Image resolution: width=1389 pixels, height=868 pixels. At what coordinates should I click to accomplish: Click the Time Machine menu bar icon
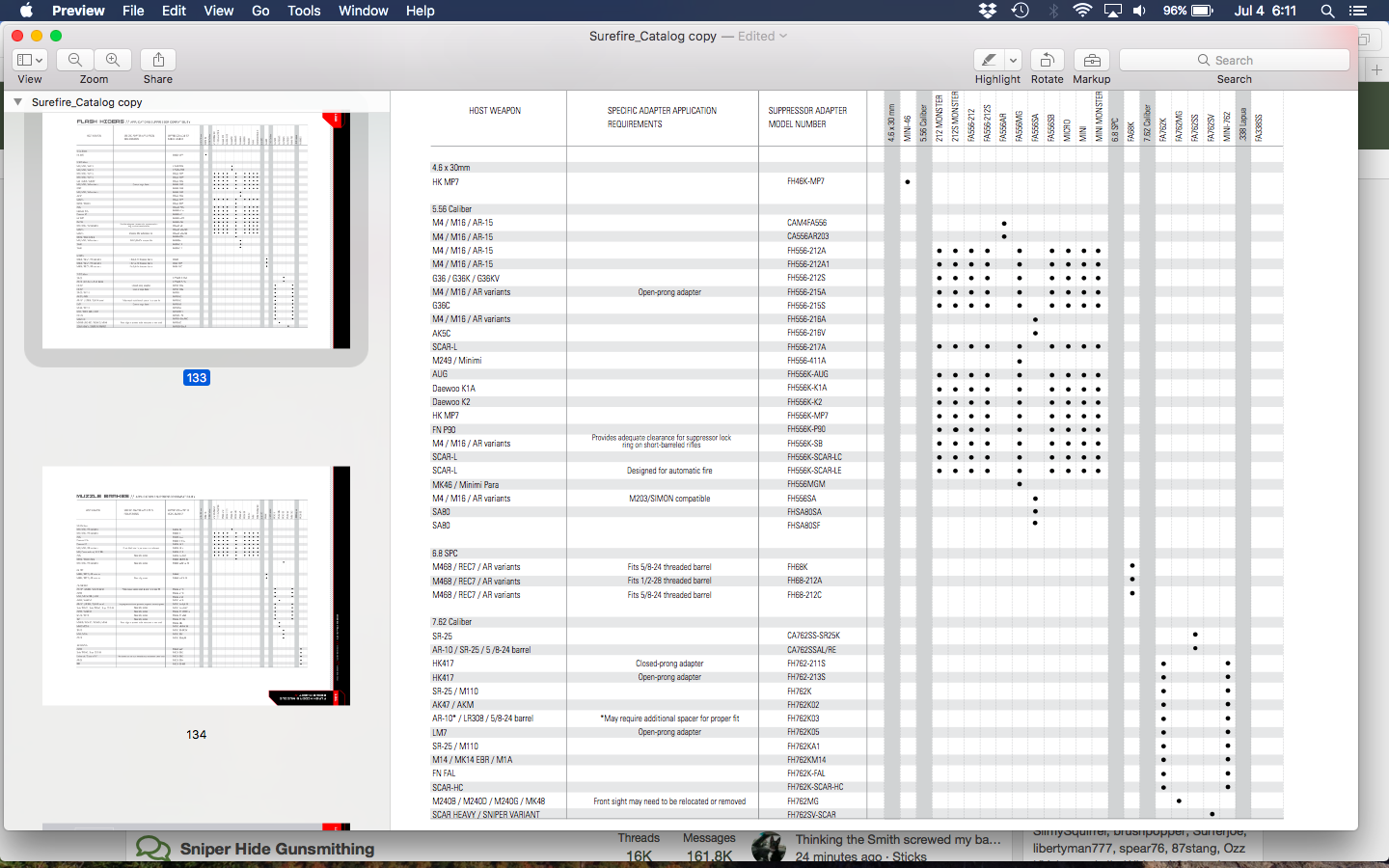pos(1020,11)
